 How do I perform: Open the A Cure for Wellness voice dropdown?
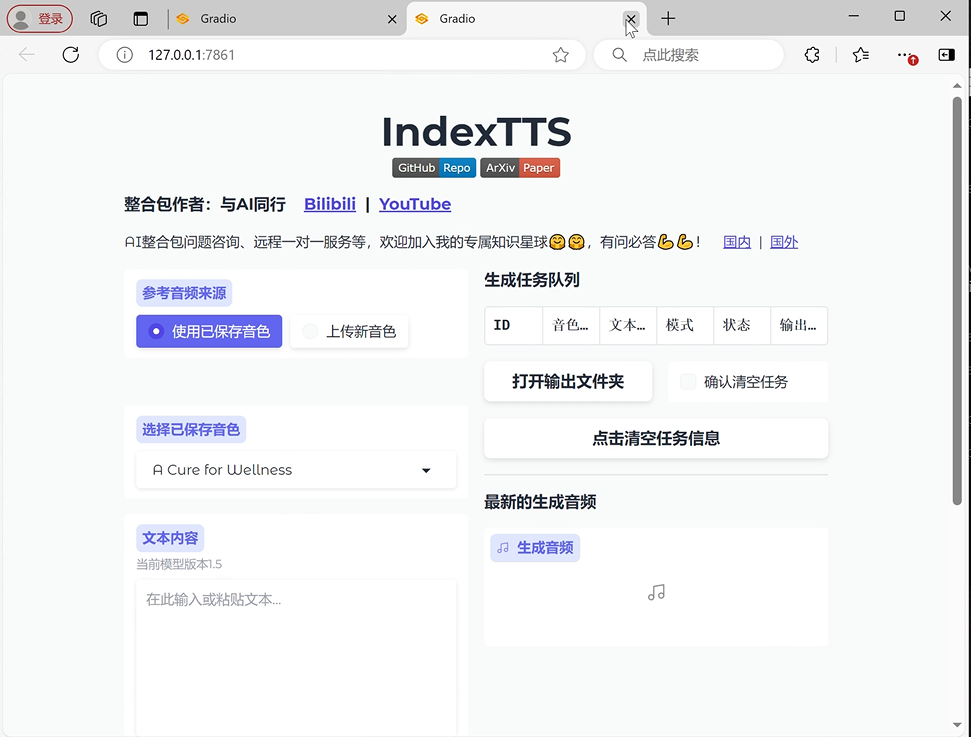(x=296, y=470)
